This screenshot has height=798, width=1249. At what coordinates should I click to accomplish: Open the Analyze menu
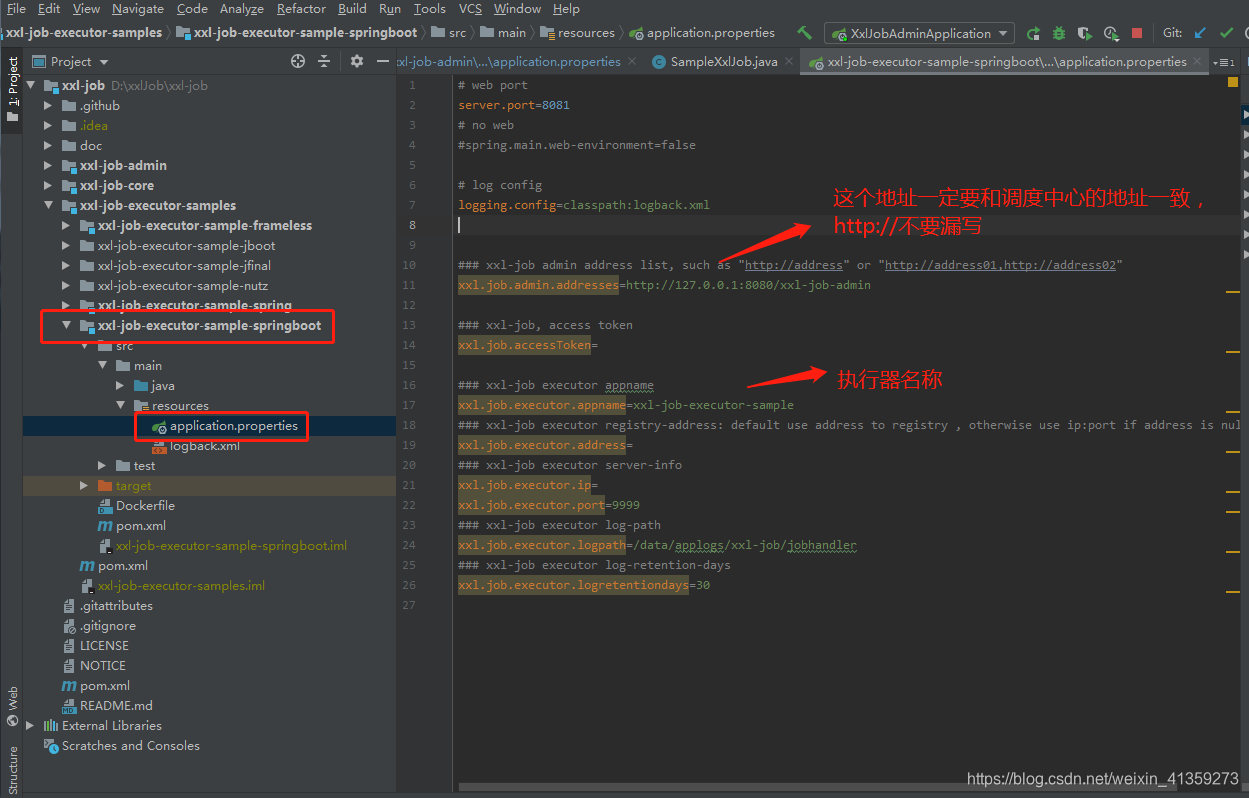242,9
